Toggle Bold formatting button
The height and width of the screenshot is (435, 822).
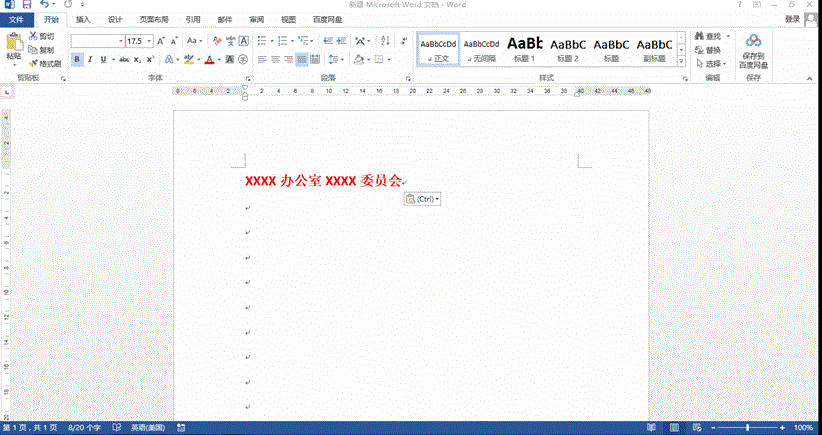(x=76, y=60)
